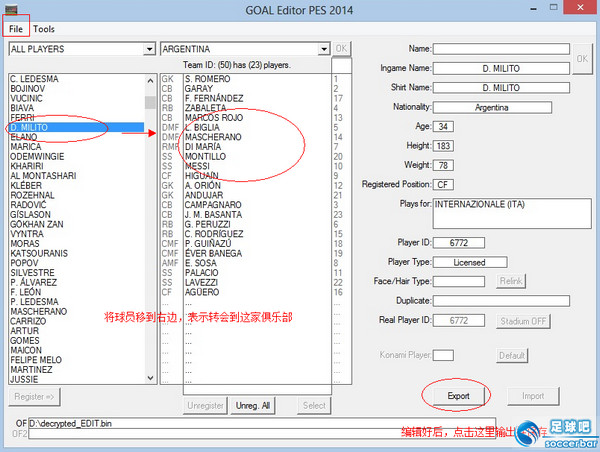Select LAVEZZI in Argentina squad
Viewport: 600px width, 452px height.
pos(257,282)
